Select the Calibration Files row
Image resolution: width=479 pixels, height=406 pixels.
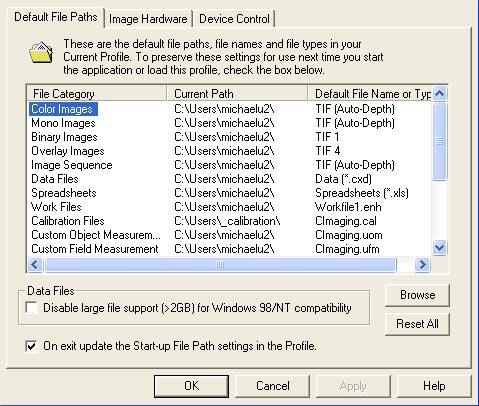click(228, 221)
